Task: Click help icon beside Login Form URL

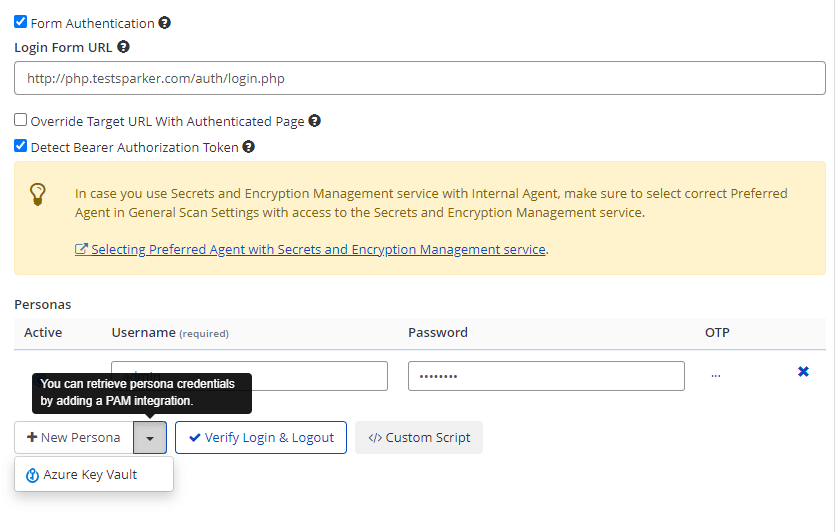Action: (x=123, y=47)
